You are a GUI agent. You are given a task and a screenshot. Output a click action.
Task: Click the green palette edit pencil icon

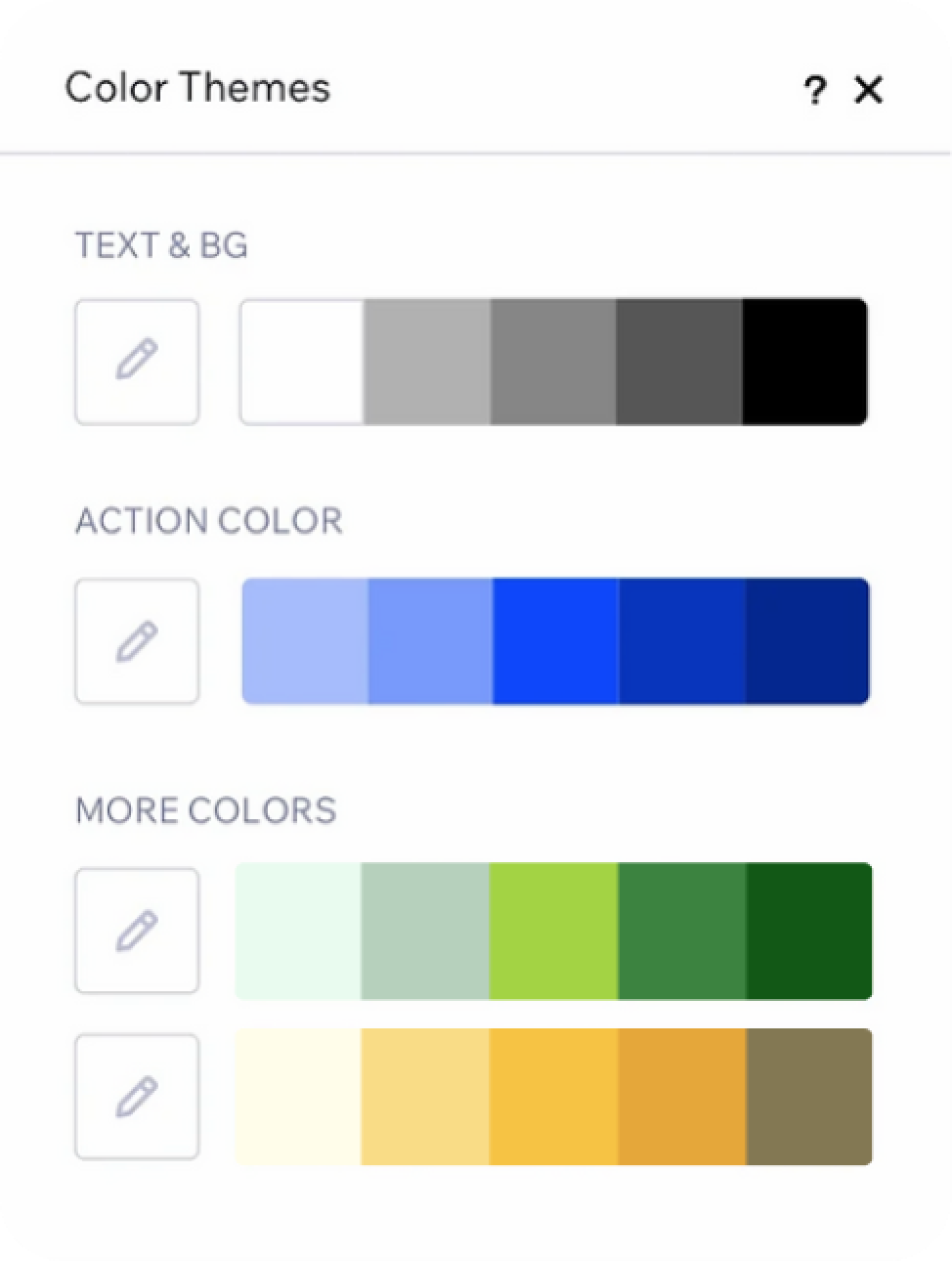pyautogui.click(x=137, y=930)
